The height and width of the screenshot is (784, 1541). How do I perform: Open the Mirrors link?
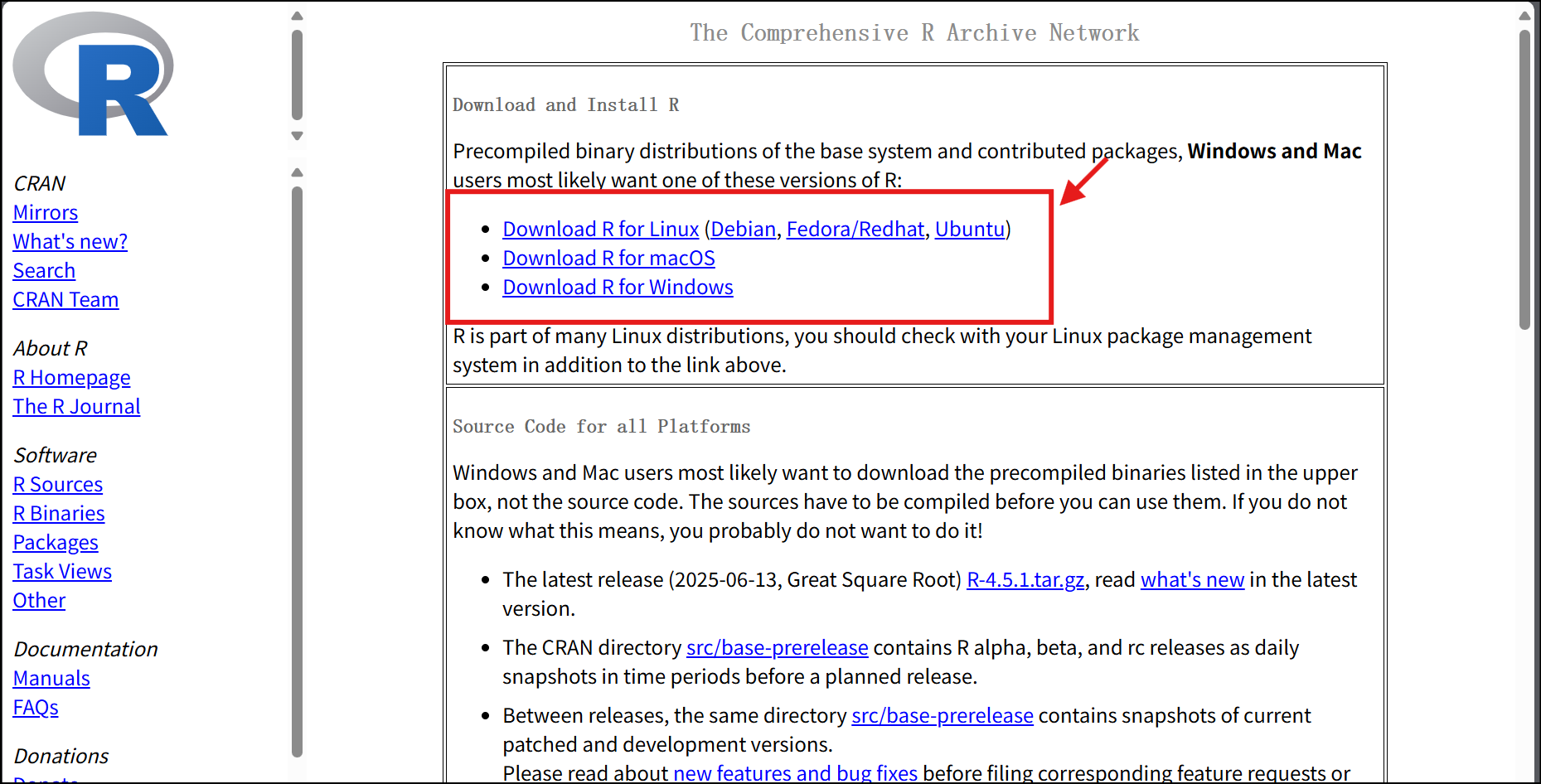[x=46, y=213]
